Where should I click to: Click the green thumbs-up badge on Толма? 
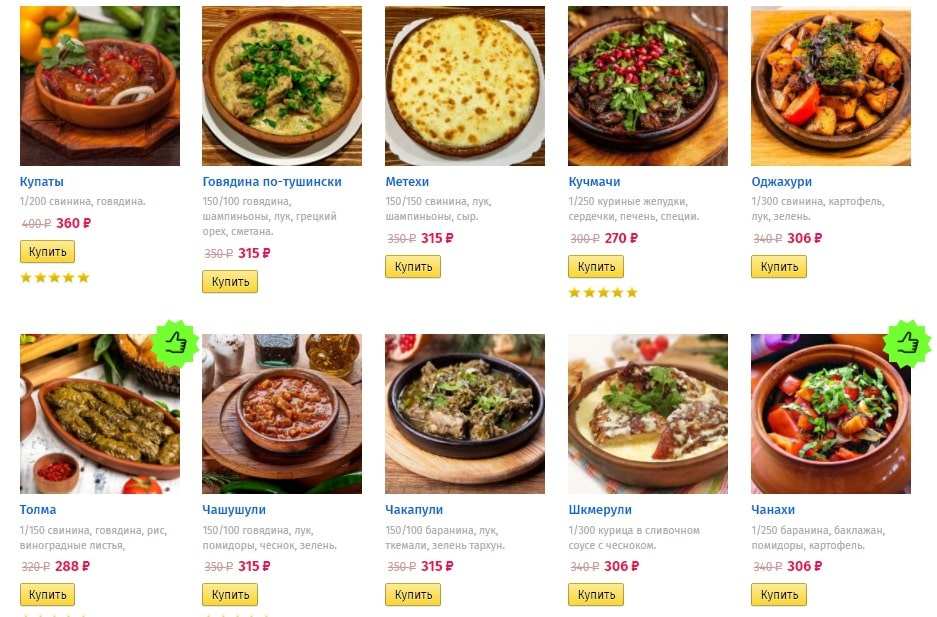click(176, 344)
